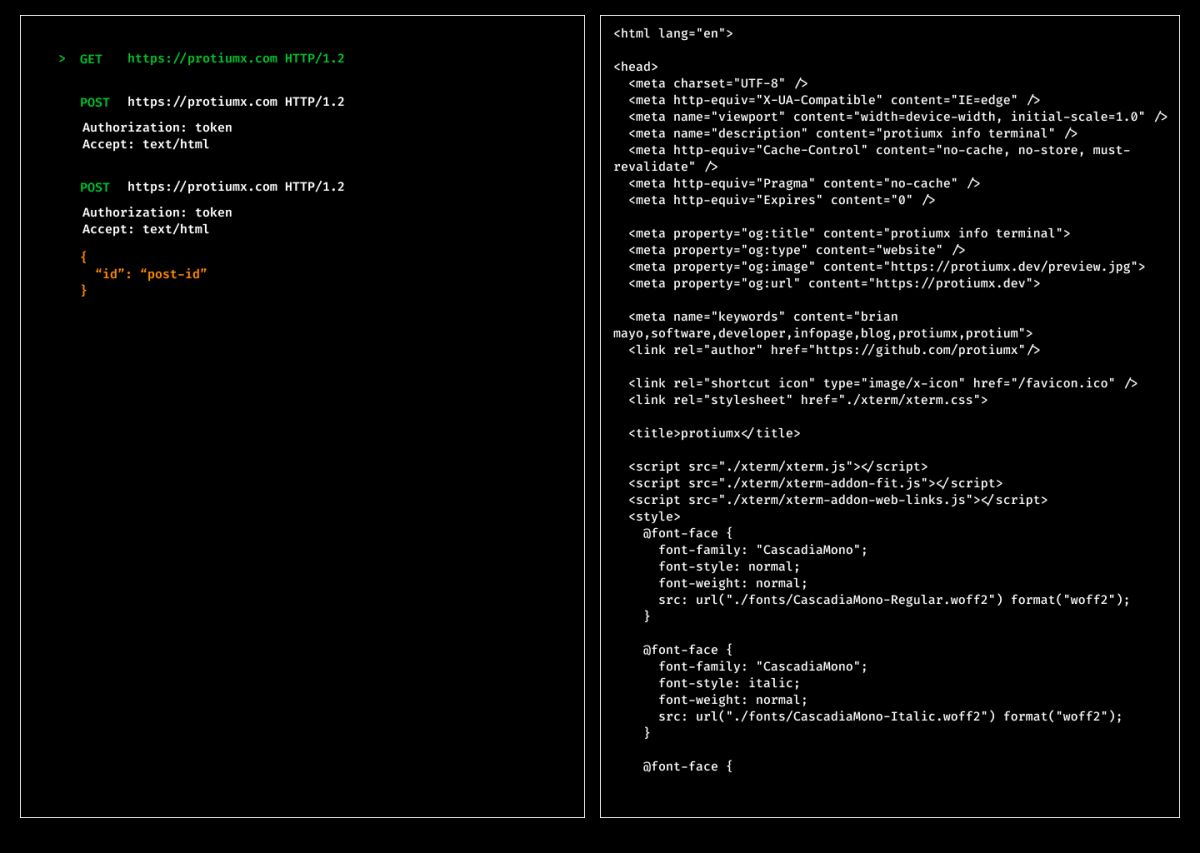Click the opening <style> tag
Image resolution: width=1200 pixels, height=853 pixels.
(654, 517)
